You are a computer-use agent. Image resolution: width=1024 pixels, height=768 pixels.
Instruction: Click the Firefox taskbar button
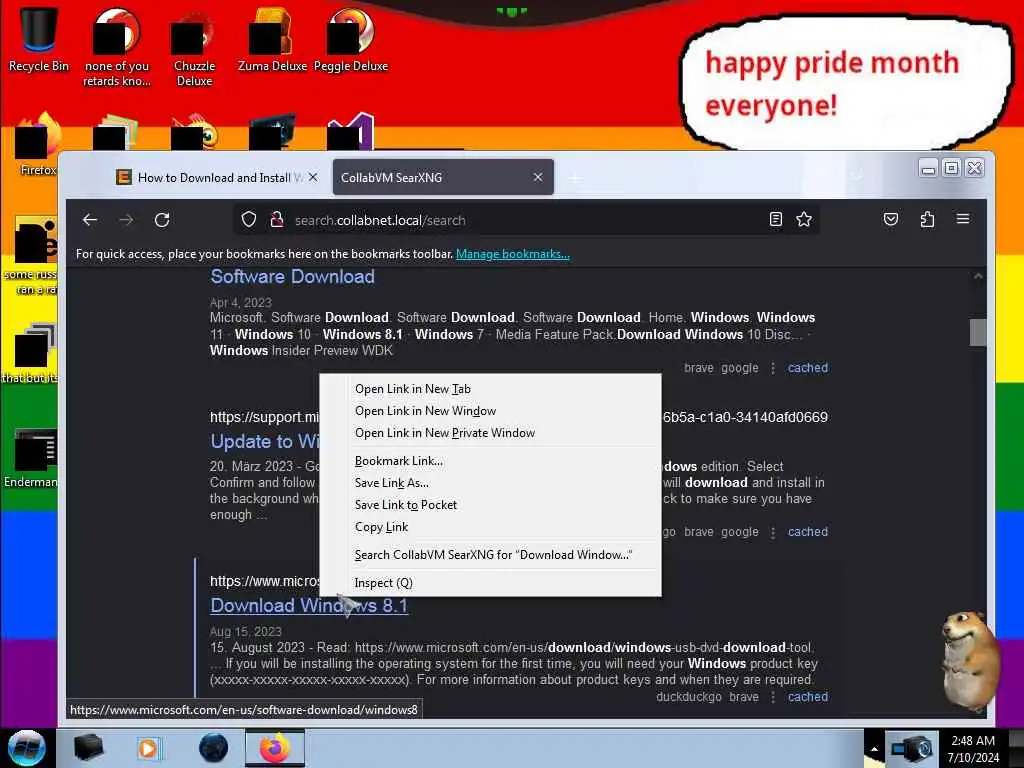[x=275, y=748]
